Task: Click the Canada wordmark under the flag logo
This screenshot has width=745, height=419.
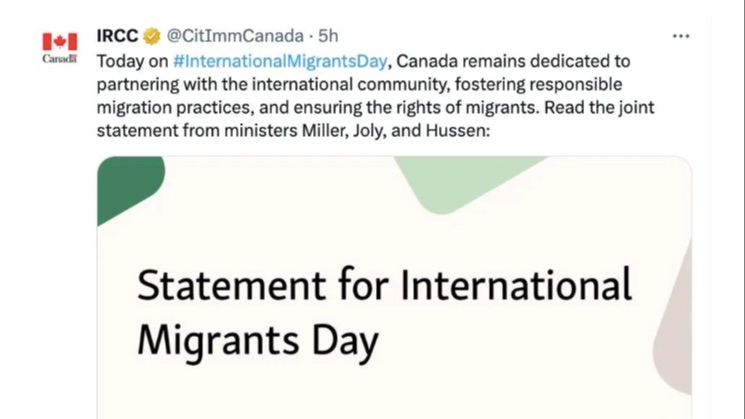Action: [59, 58]
